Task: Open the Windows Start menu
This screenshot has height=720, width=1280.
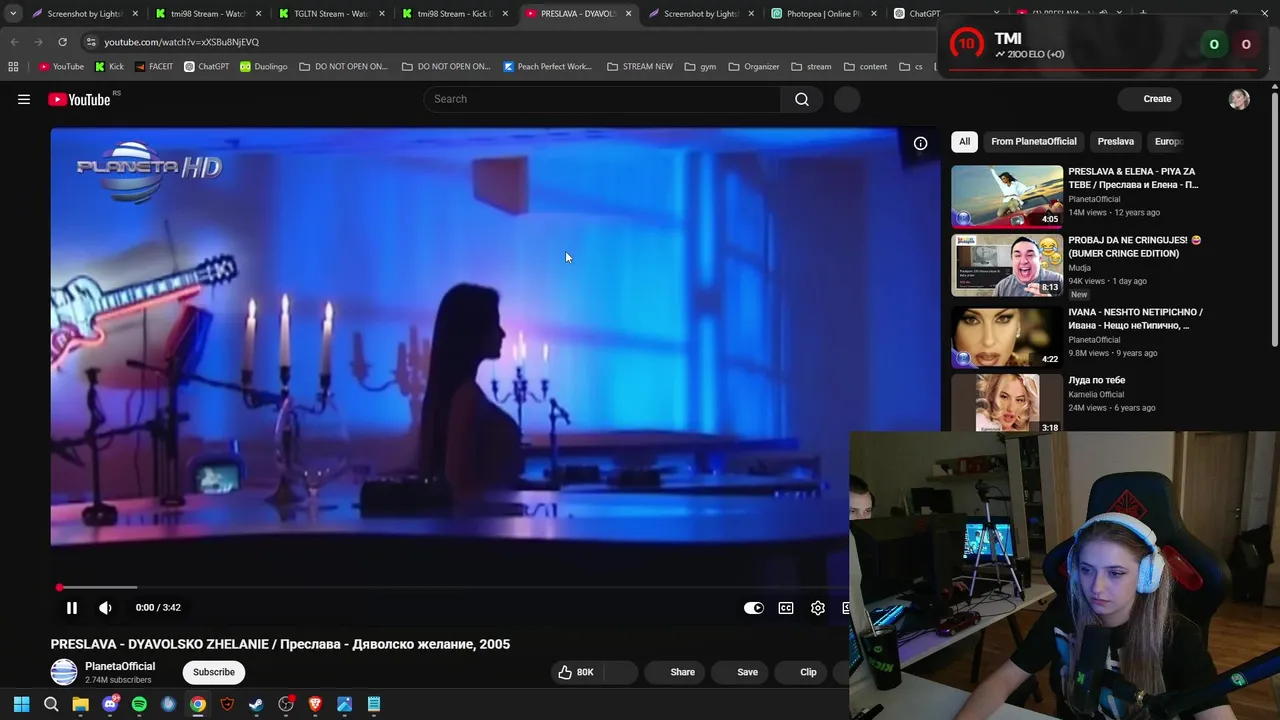Action: pos(22,704)
